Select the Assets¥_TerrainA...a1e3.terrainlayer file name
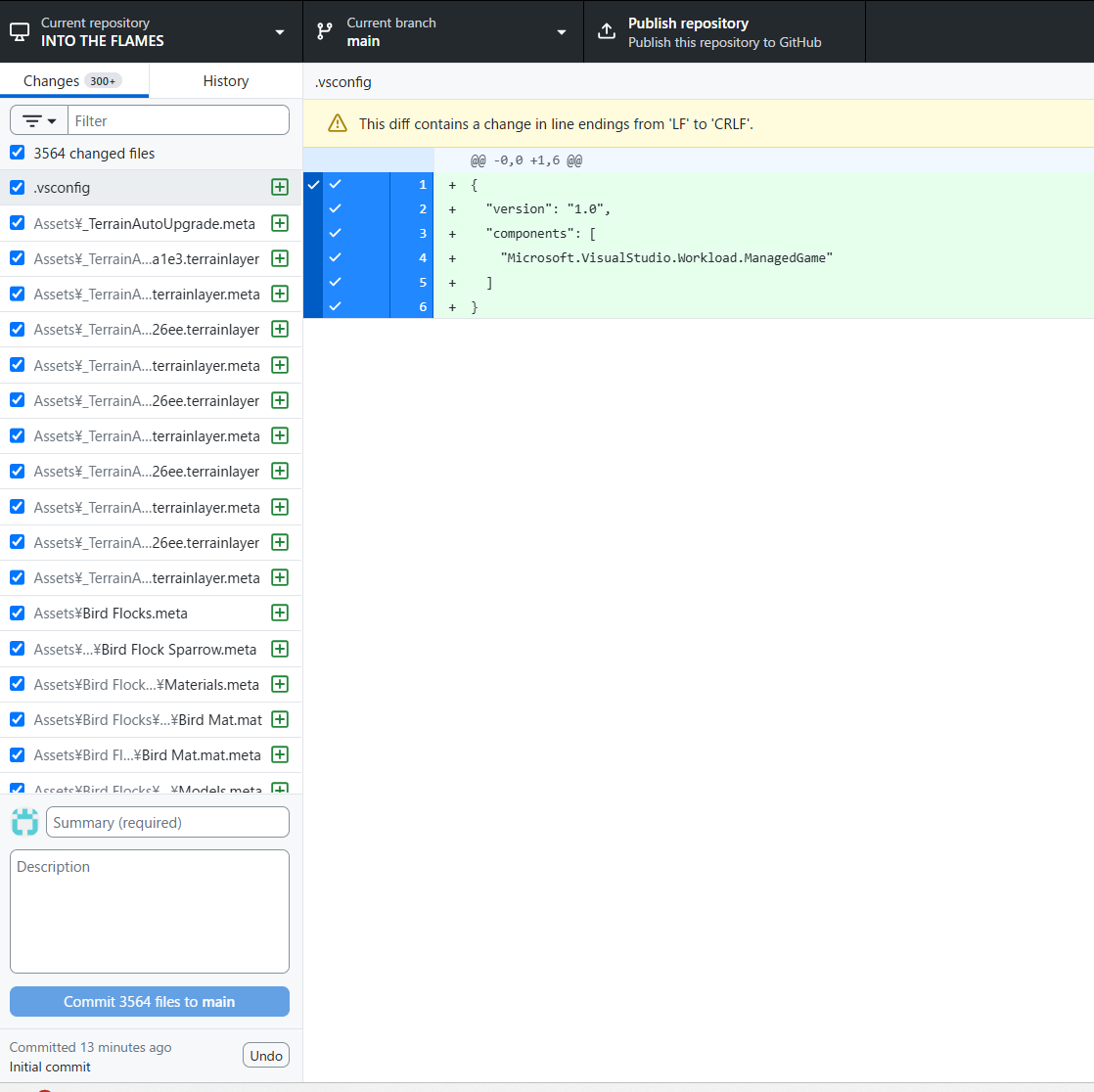Screen dimensions: 1094x1092 coord(147,259)
